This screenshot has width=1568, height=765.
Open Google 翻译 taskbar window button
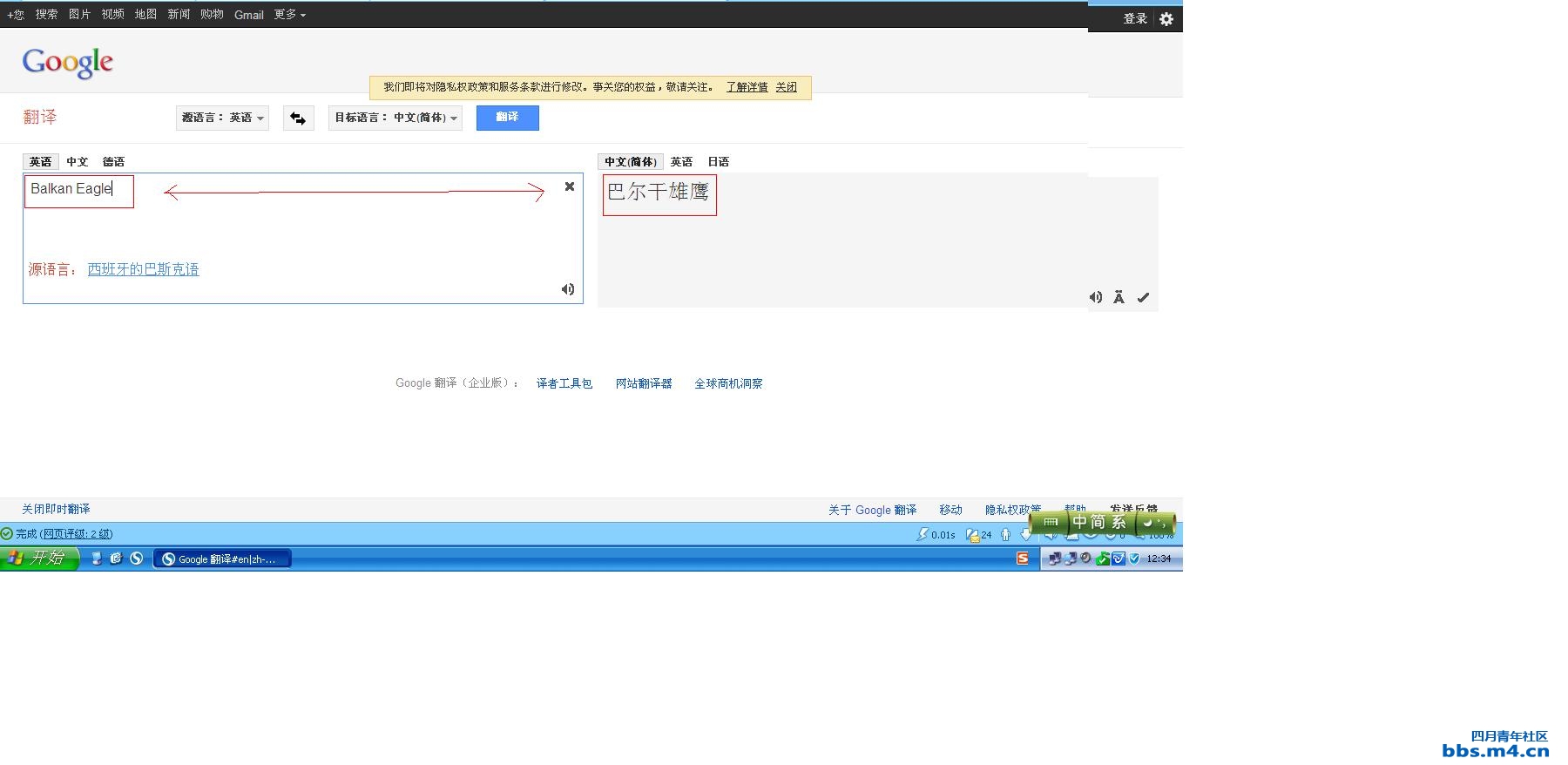click(222, 559)
